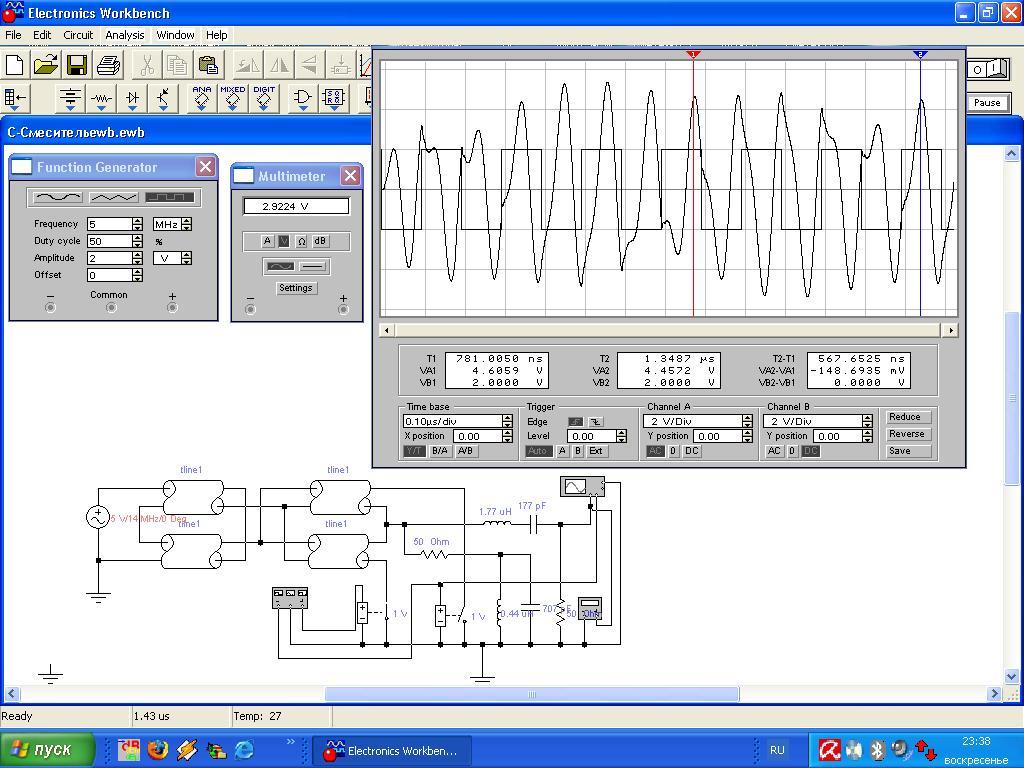
Task: Click the Pause simulation button
Action: coord(987,103)
